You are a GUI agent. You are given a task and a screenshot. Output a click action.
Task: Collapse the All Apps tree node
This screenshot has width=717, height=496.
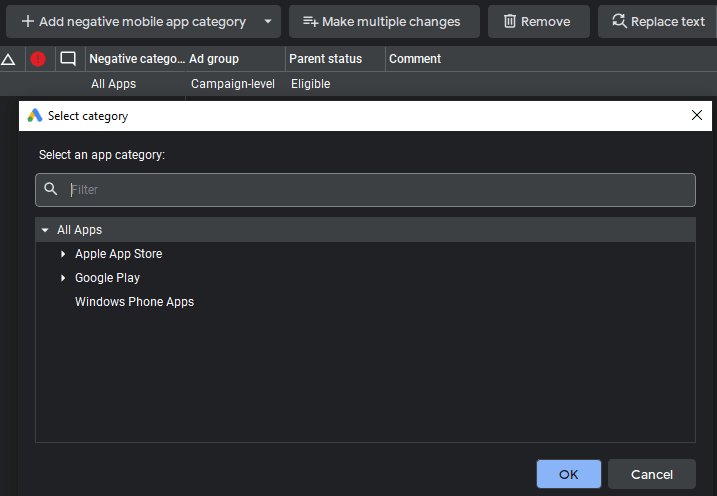(45, 230)
